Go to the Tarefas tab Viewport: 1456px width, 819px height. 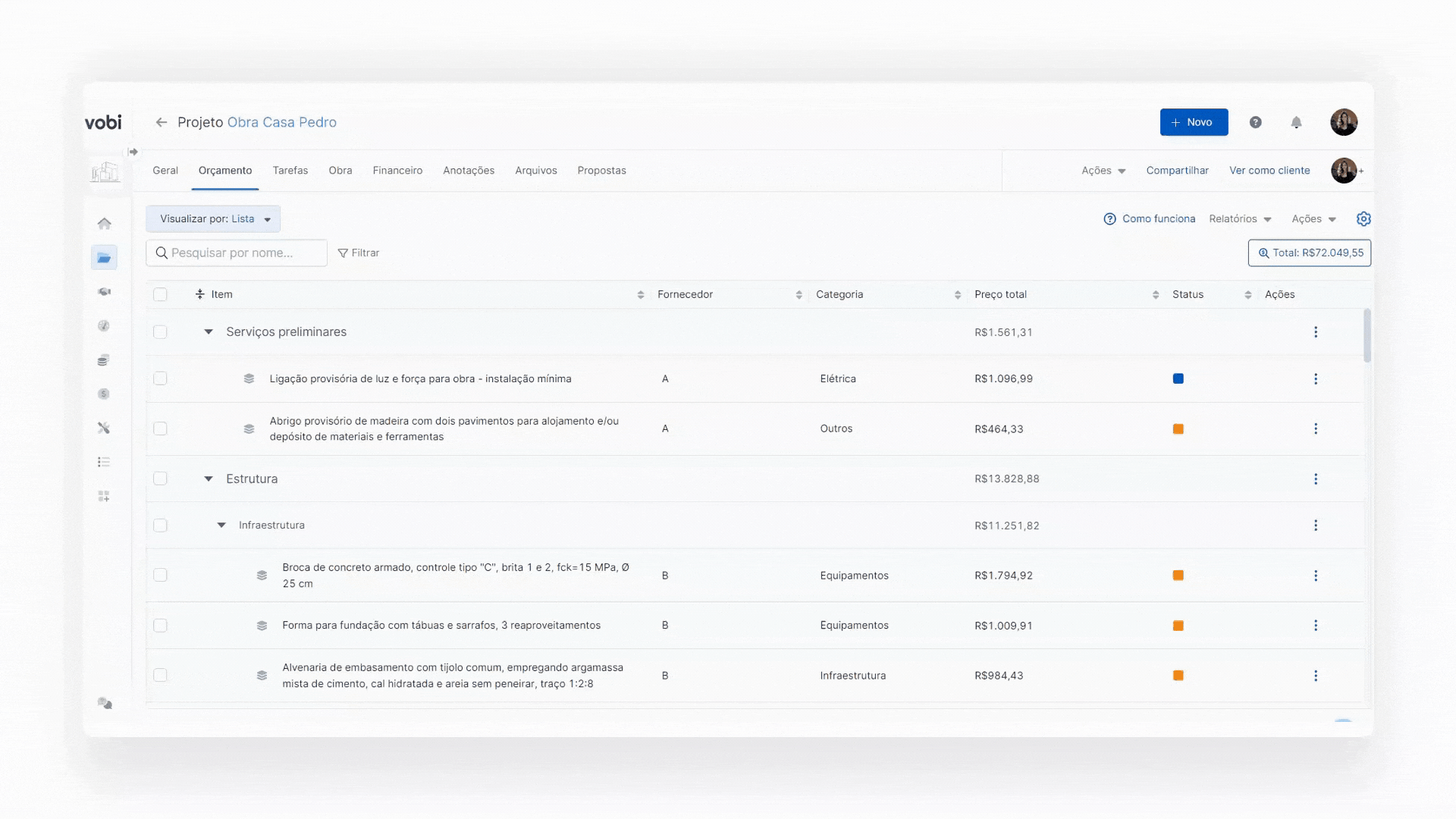290,171
